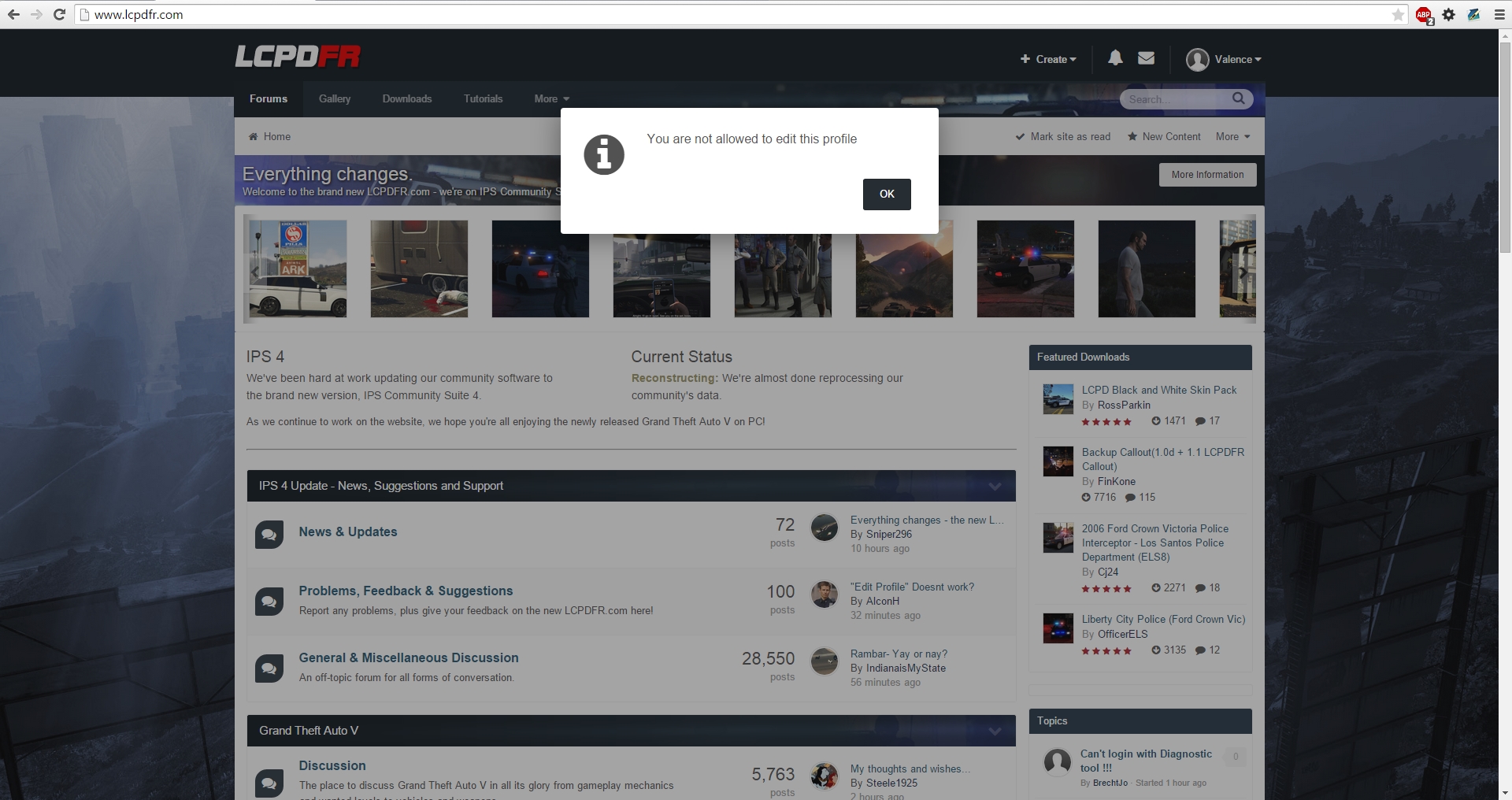Viewport: 1512px width, 800px height.
Task: Click the info icon in the dialog
Action: click(604, 154)
